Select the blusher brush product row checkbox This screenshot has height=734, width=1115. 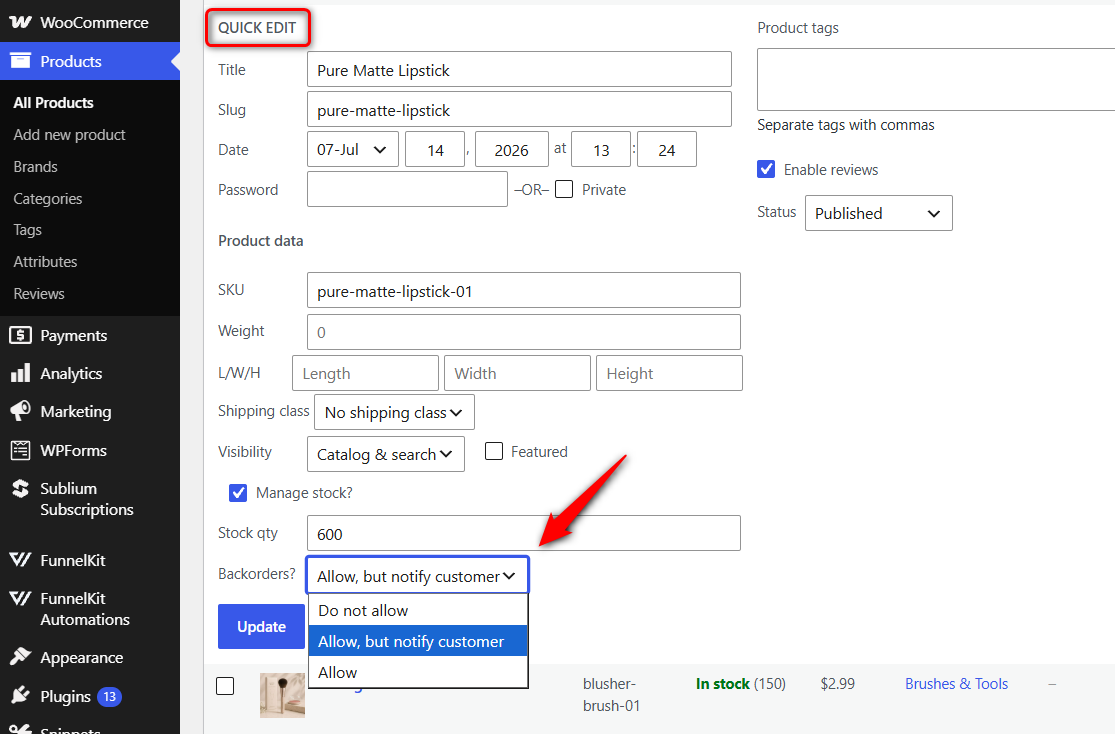(225, 686)
